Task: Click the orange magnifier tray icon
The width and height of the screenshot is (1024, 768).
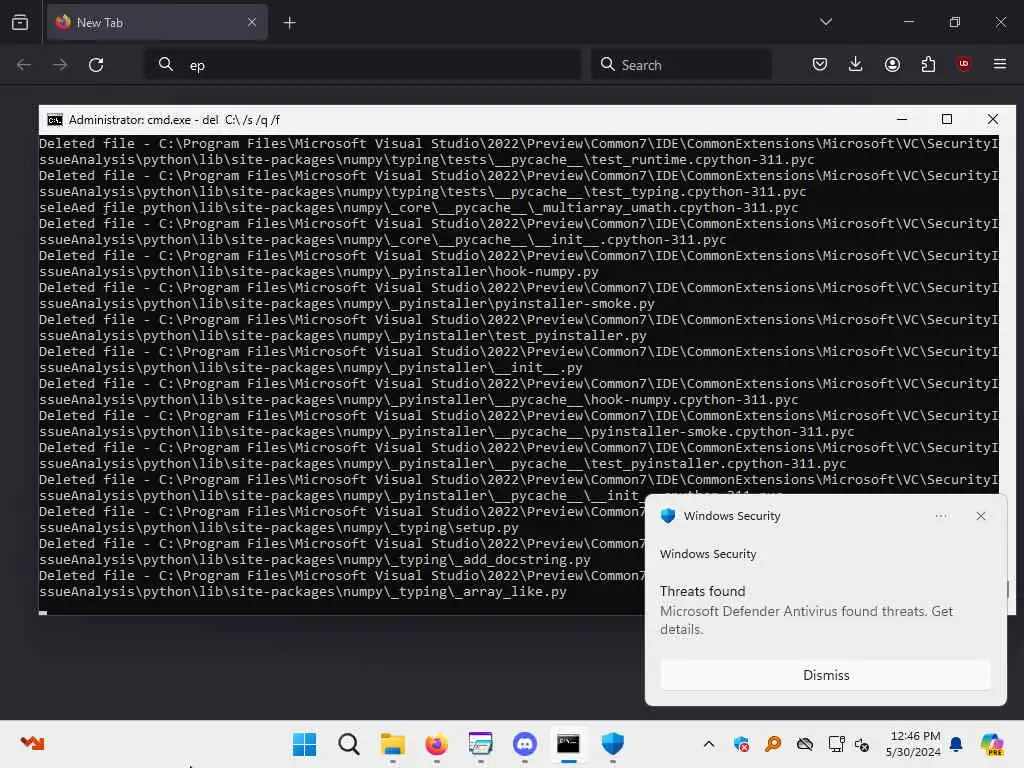Action: tap(773, 744)
